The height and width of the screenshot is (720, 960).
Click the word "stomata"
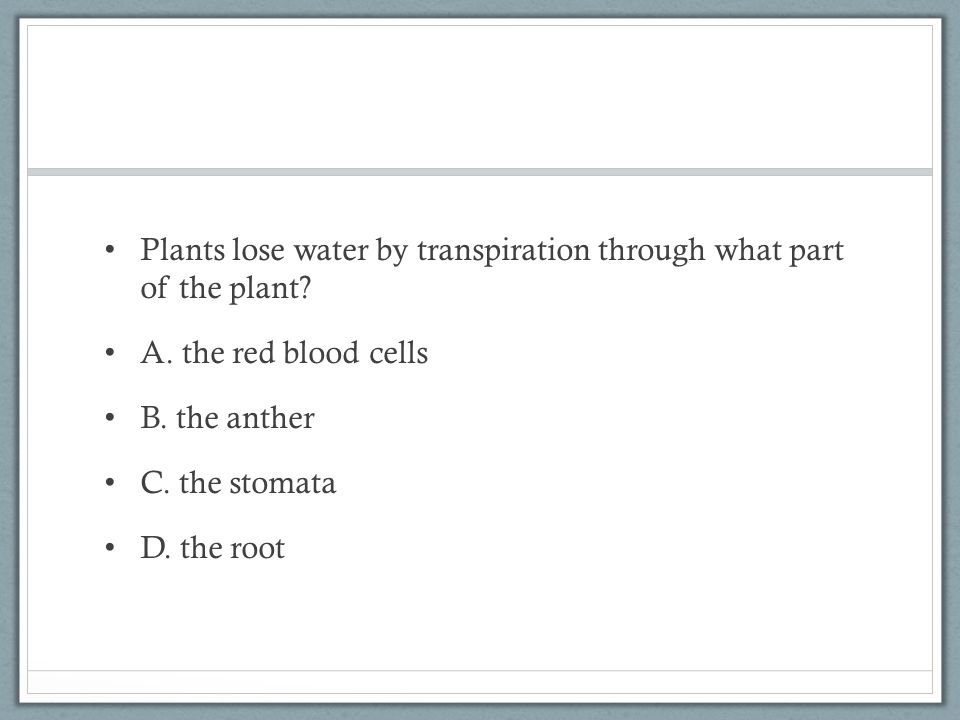point(283,484)
